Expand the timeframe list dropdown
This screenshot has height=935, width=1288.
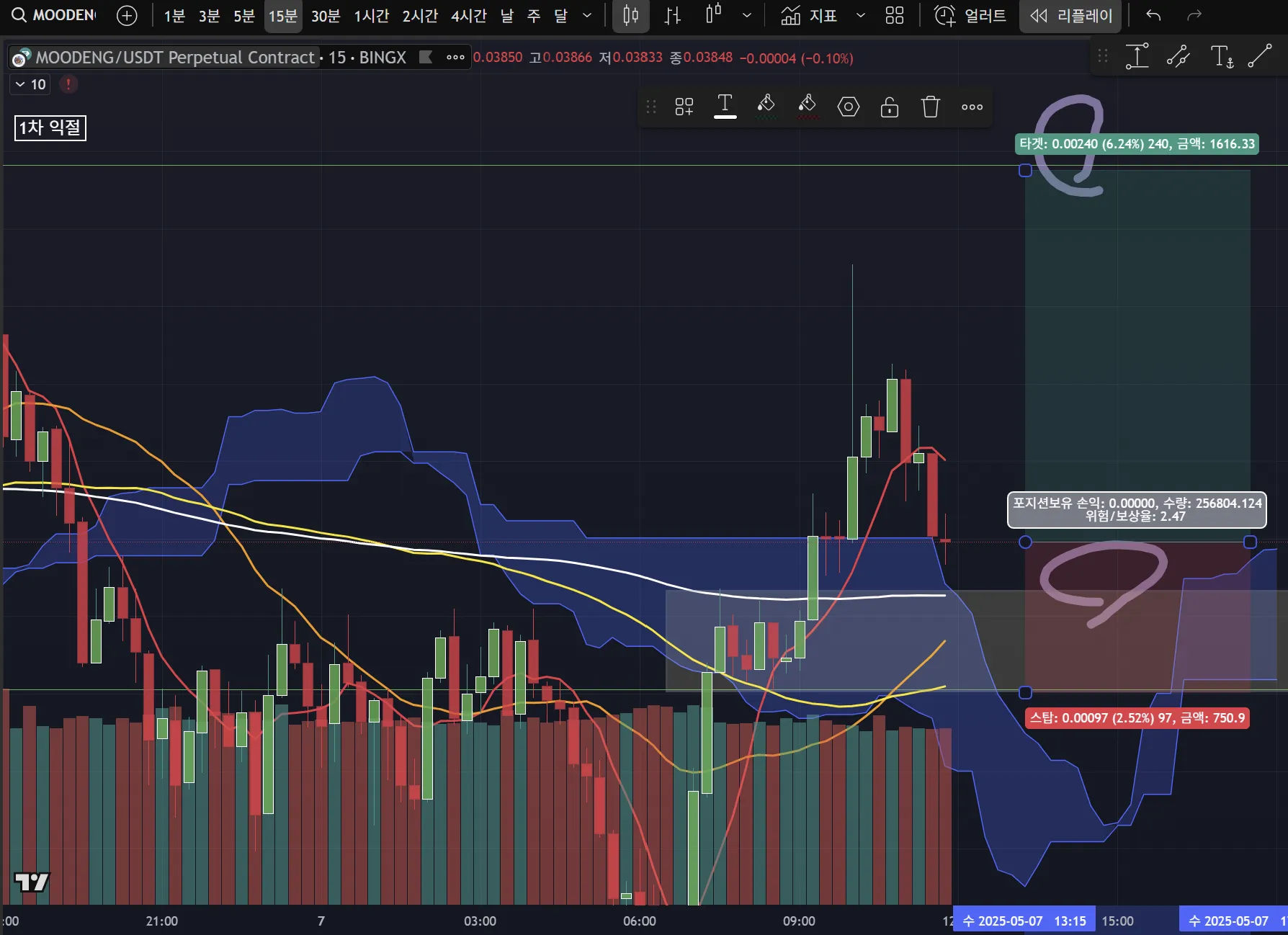point(587,16)
